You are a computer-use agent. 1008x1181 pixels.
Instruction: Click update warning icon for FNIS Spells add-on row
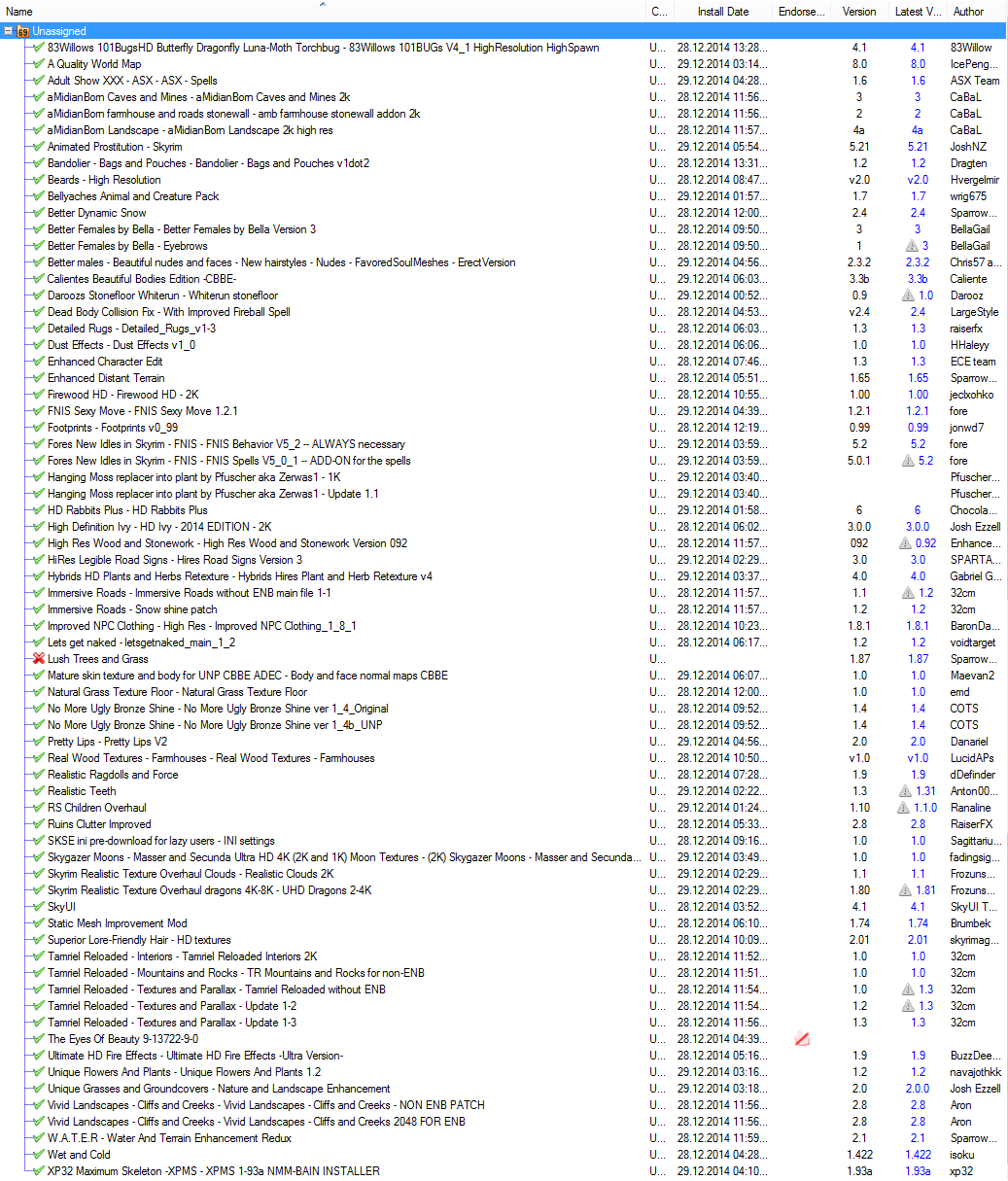pos(907,461)
